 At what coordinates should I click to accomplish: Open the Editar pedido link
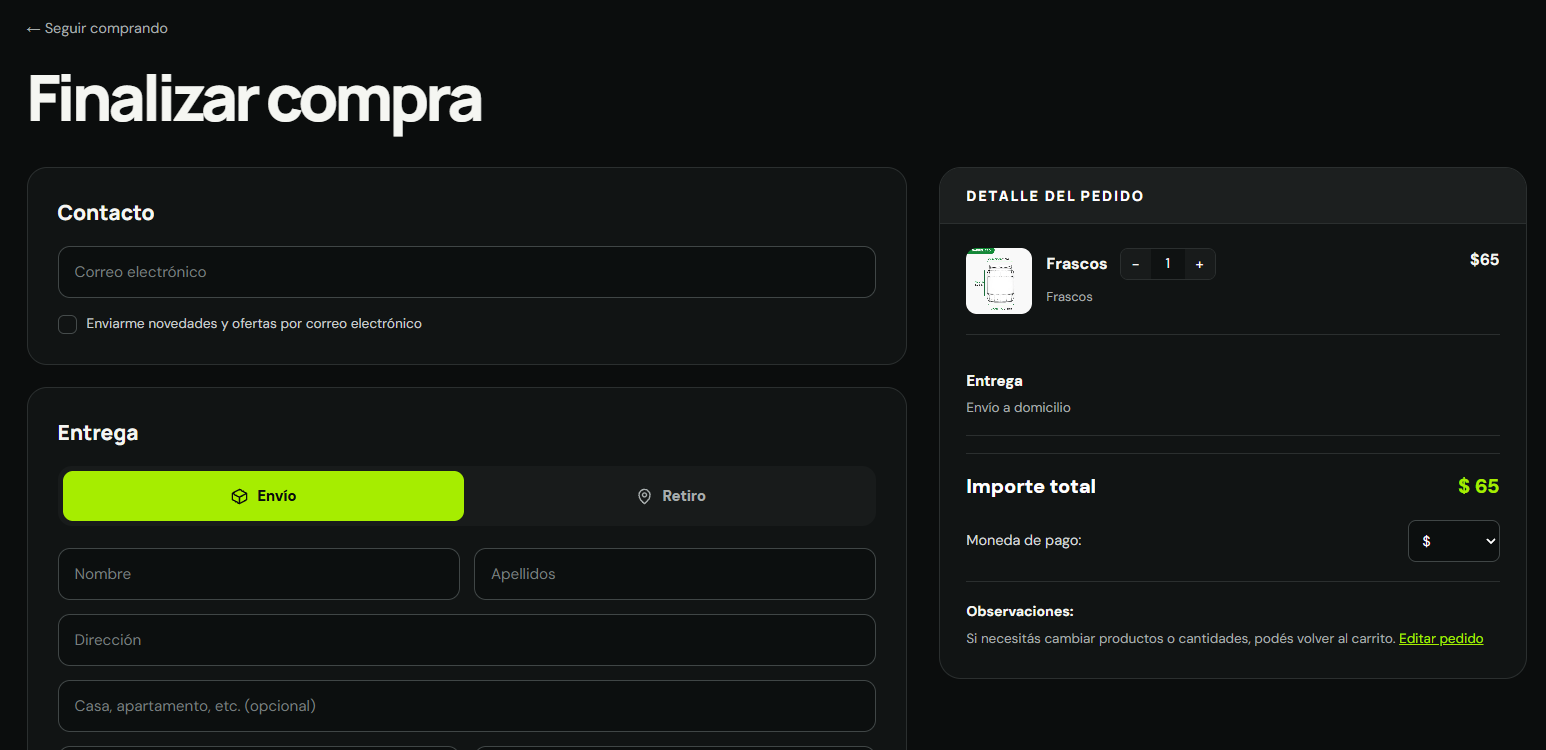(x=1441, y=638)
